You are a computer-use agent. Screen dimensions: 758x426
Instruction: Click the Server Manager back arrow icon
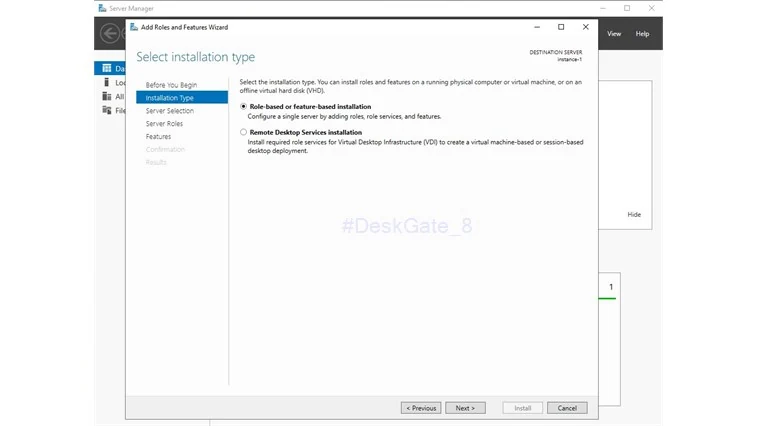point(110,33)
